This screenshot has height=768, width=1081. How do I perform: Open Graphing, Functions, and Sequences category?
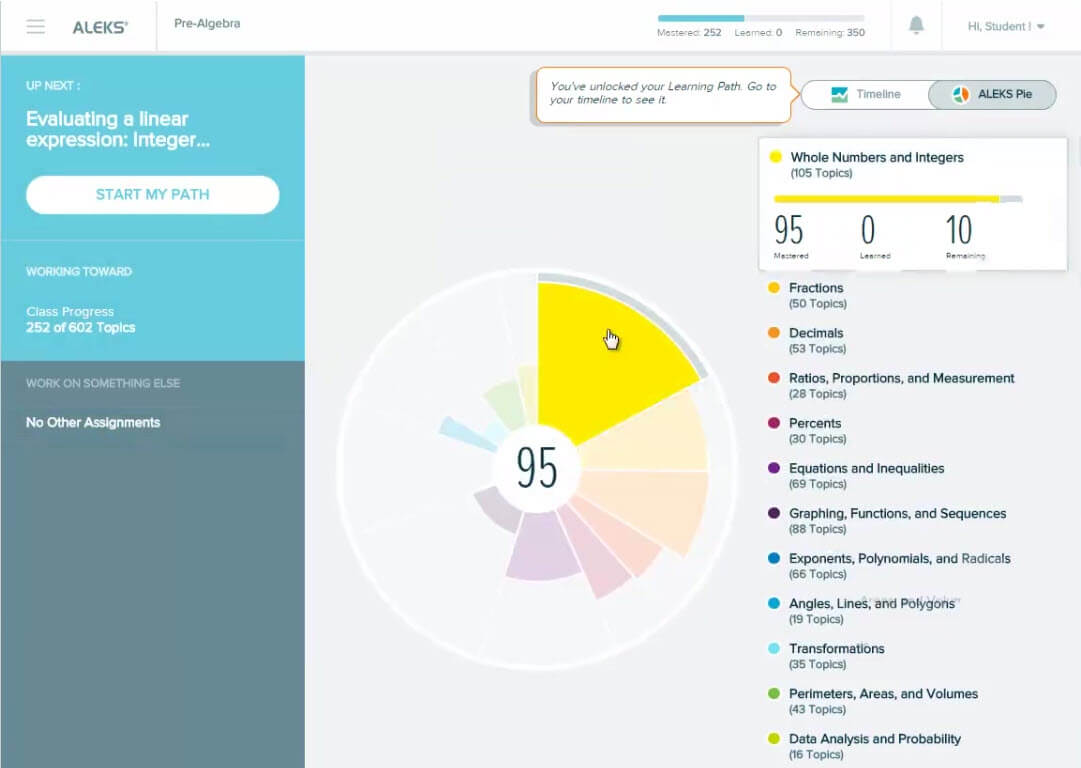coord(897,521)
